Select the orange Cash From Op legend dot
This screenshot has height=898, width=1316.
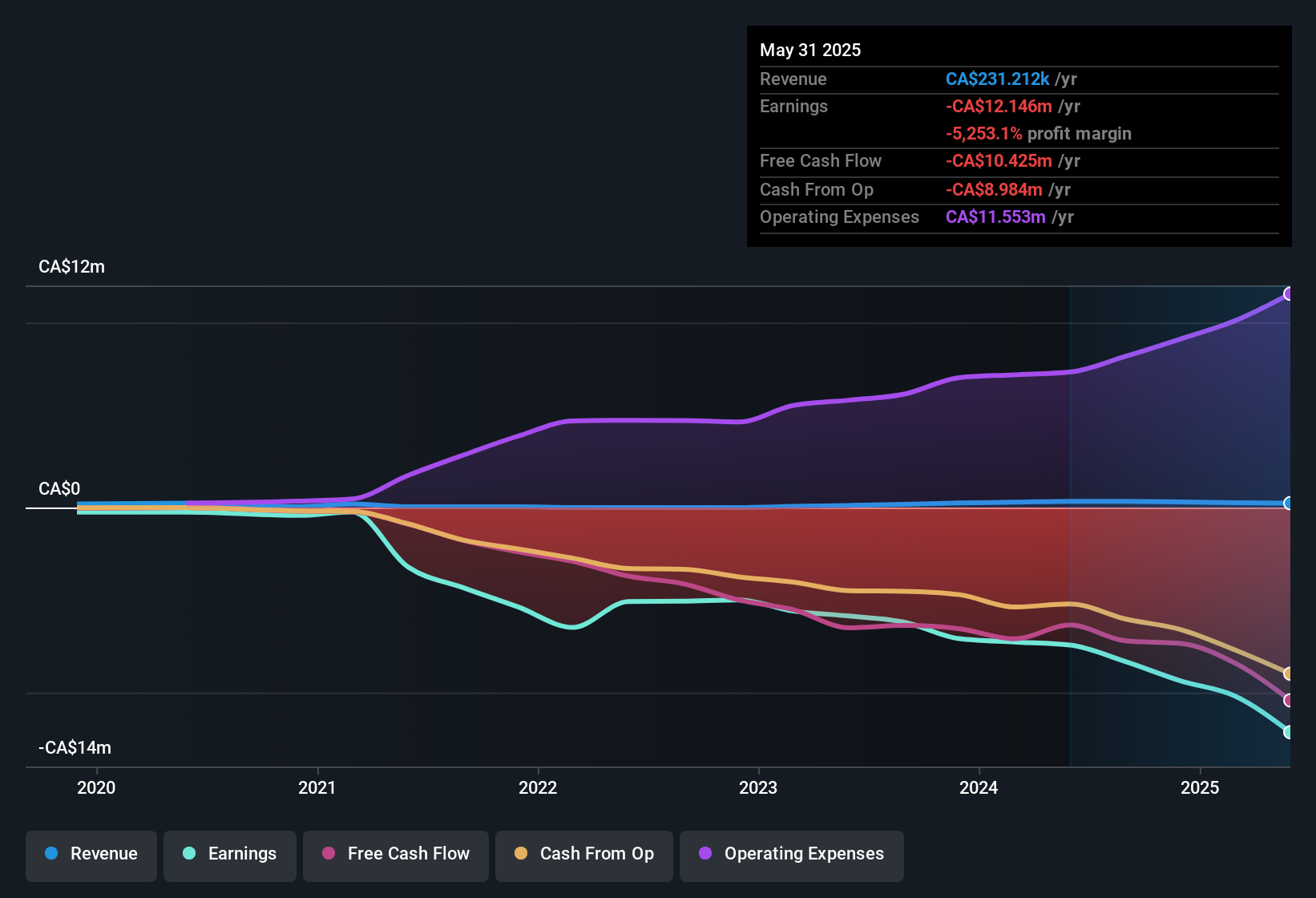pyautogui.click(x=521, y=854)
